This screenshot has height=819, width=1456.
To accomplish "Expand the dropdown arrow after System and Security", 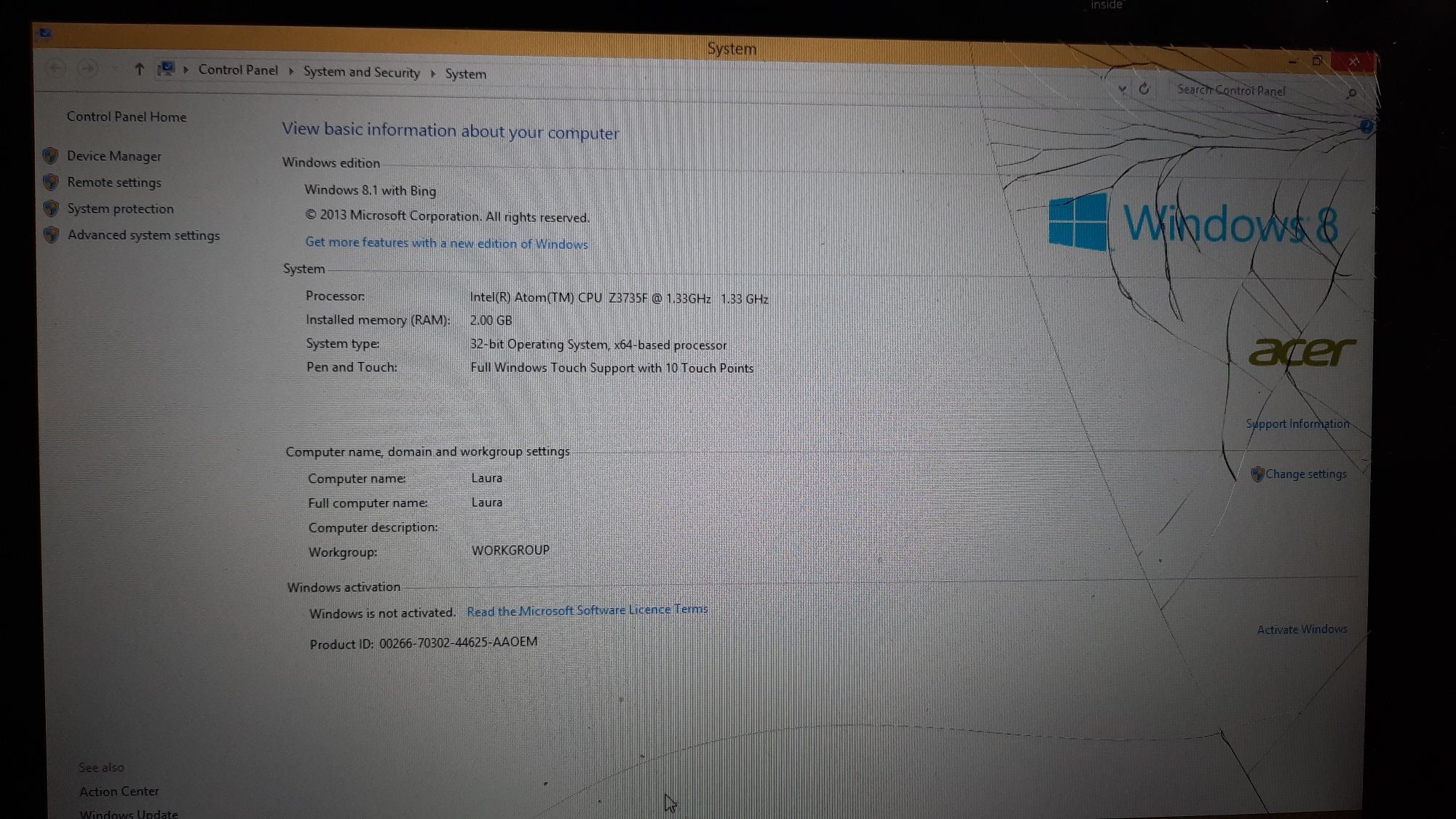I will 432,74.
